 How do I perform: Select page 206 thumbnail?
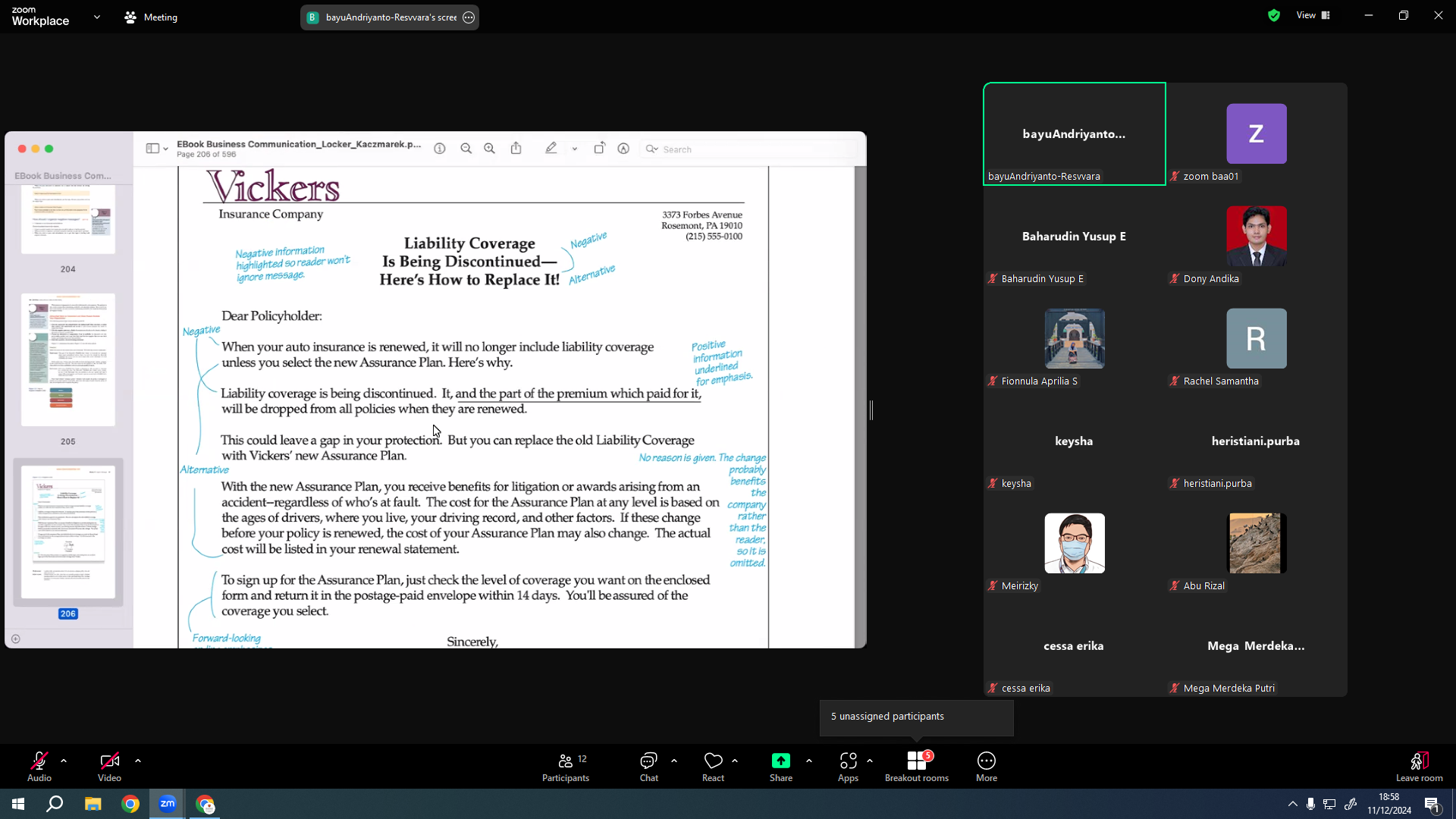[x=68, y=532]
